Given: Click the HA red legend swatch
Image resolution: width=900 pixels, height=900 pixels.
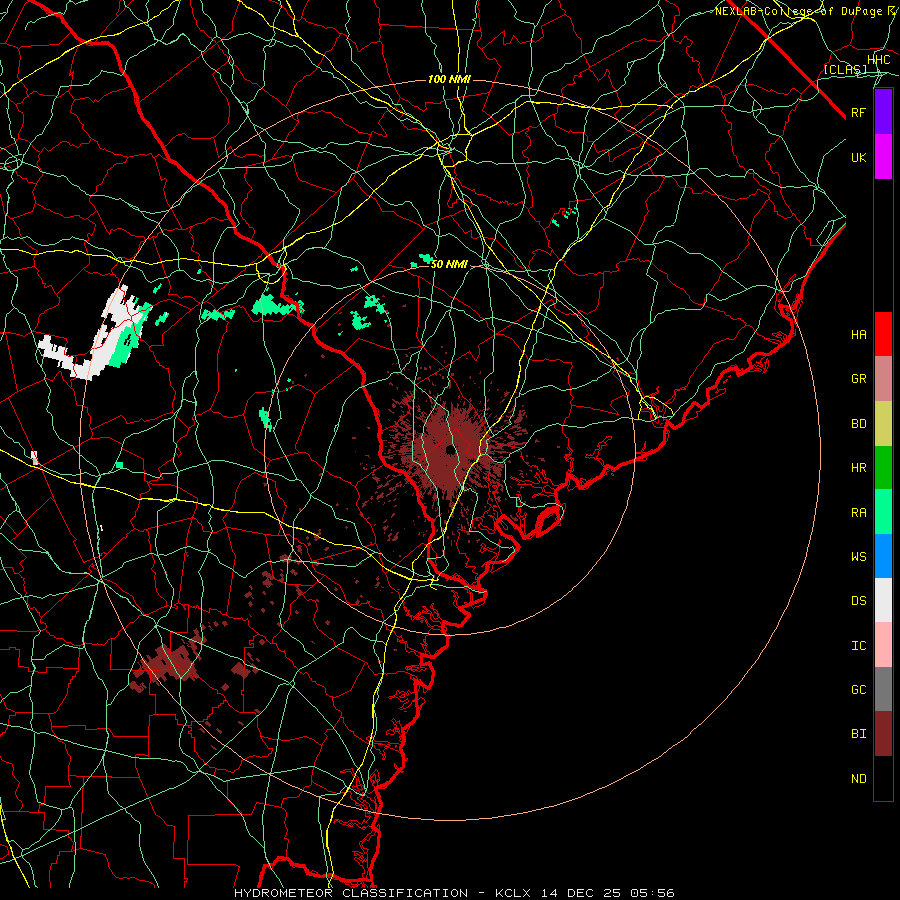Looking at the screenshot, I should point(883,334).
